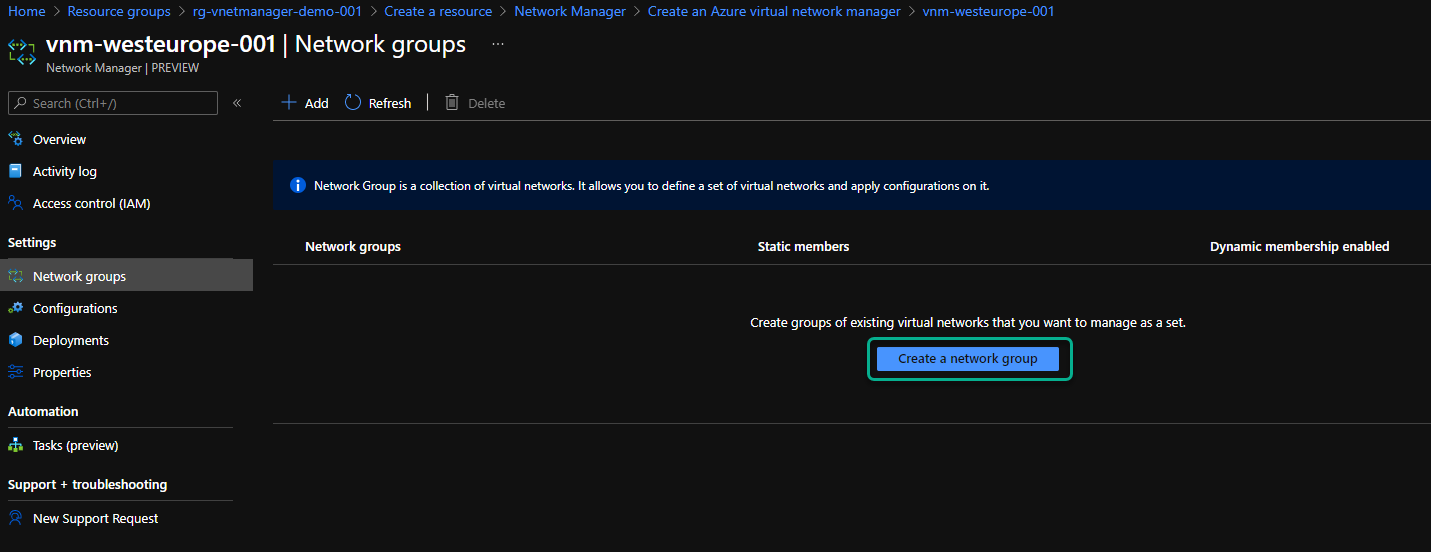Select Network groups in Settings

tap(126, 276)
